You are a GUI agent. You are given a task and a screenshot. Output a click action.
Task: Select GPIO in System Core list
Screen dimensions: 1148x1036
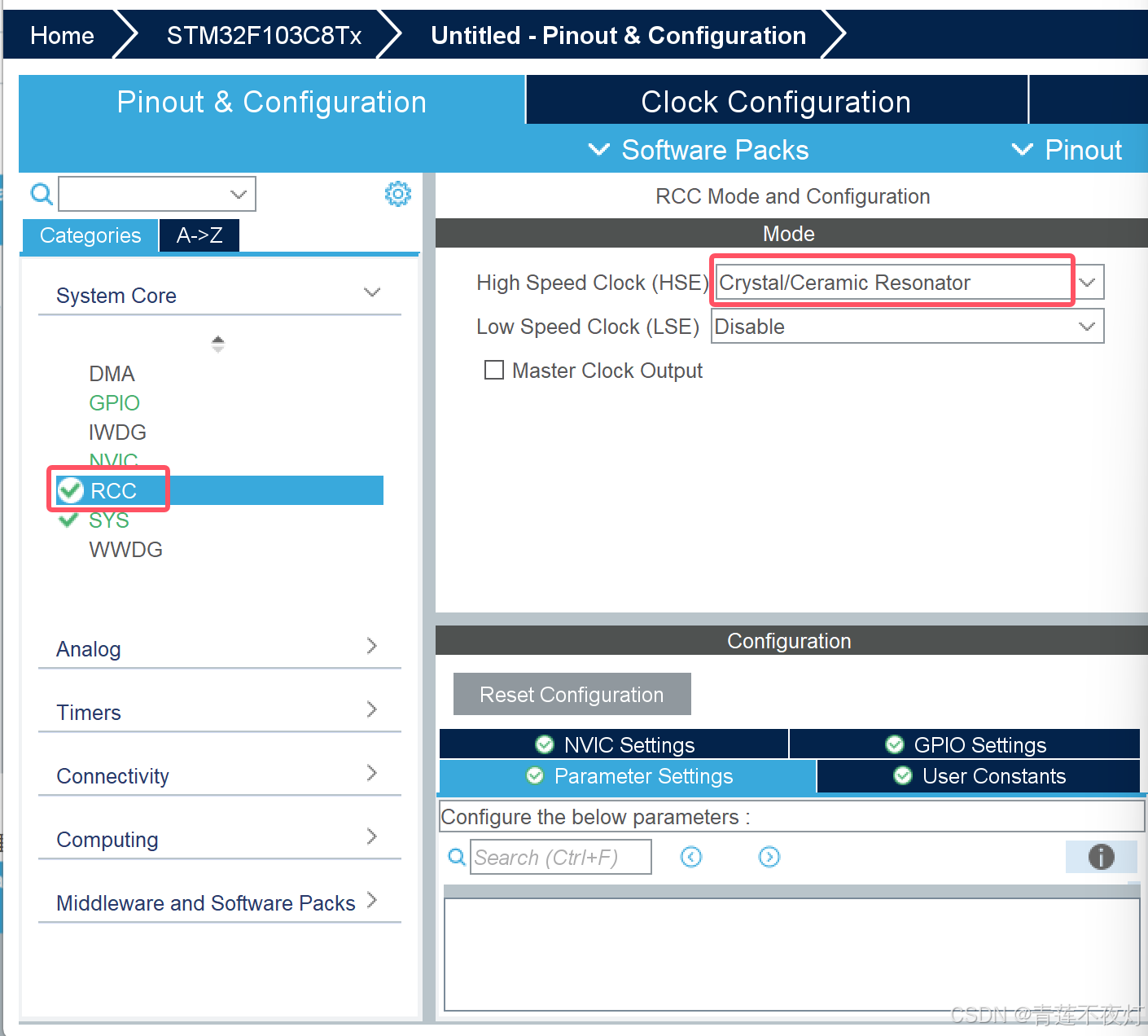pos(114,403)
